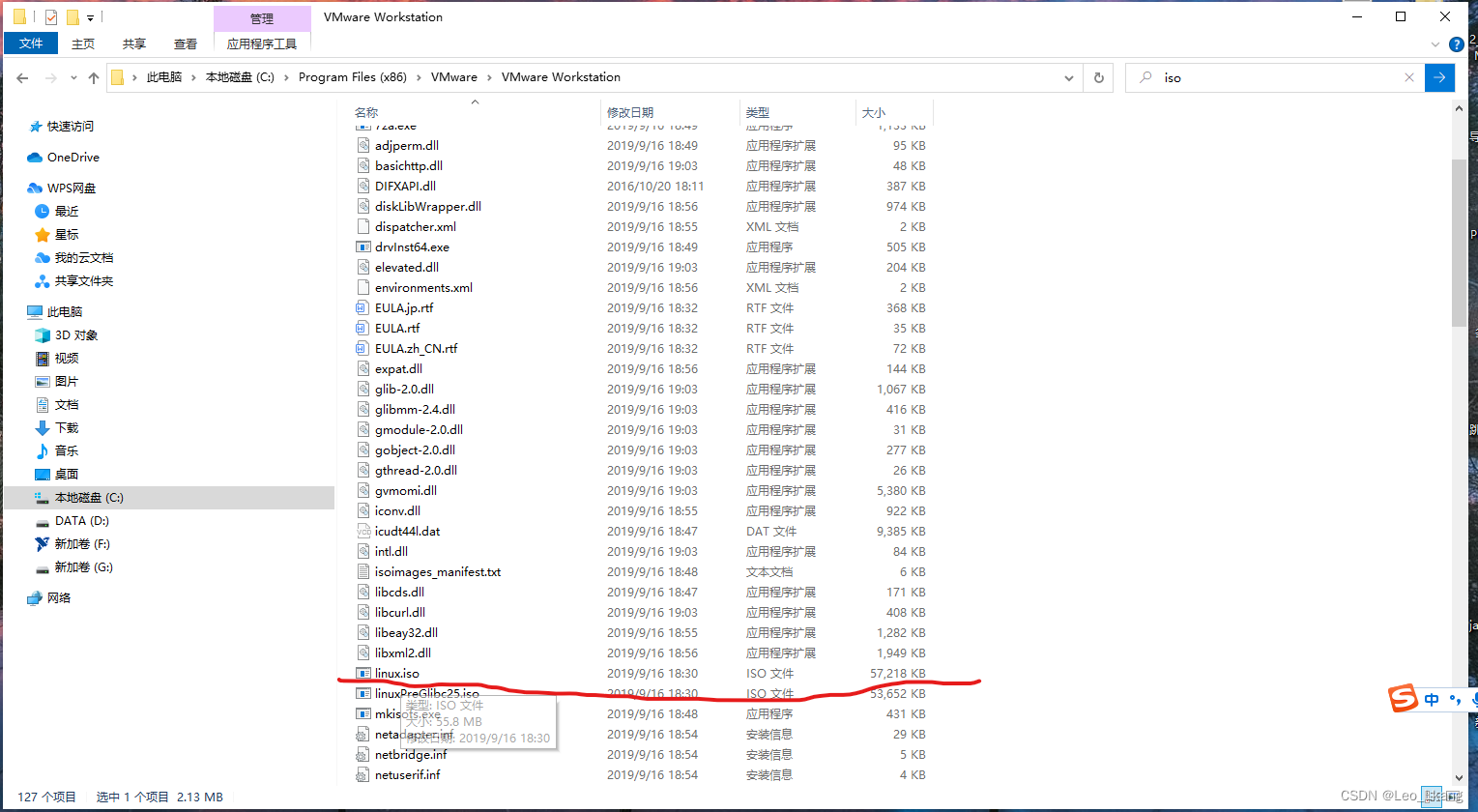Open the 文件 ribbon tab
Viewport: 1478px width, 812px height.
tap(31, 43)
